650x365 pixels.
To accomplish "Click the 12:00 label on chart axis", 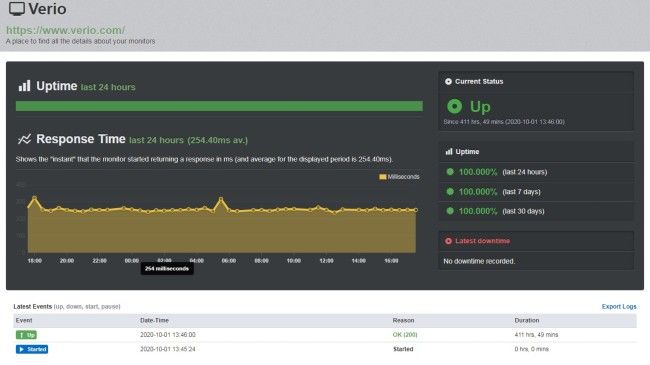I will [x=326, y=261].
